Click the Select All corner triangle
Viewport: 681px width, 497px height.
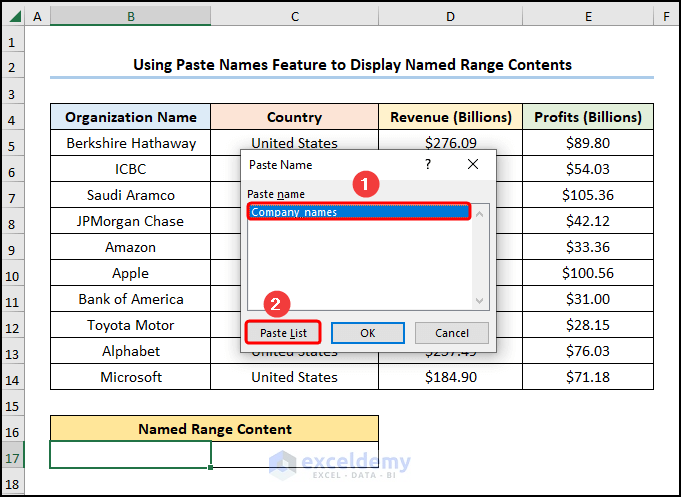tap(15, 17)
